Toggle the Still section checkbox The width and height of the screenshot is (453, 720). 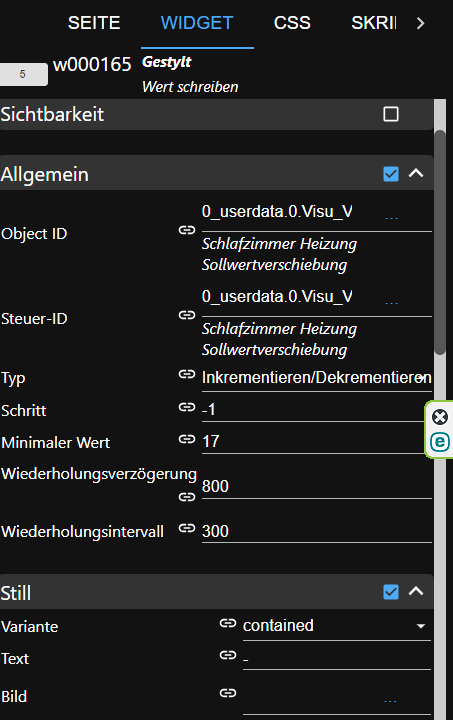pyautogui.click(x=391, y=592)
